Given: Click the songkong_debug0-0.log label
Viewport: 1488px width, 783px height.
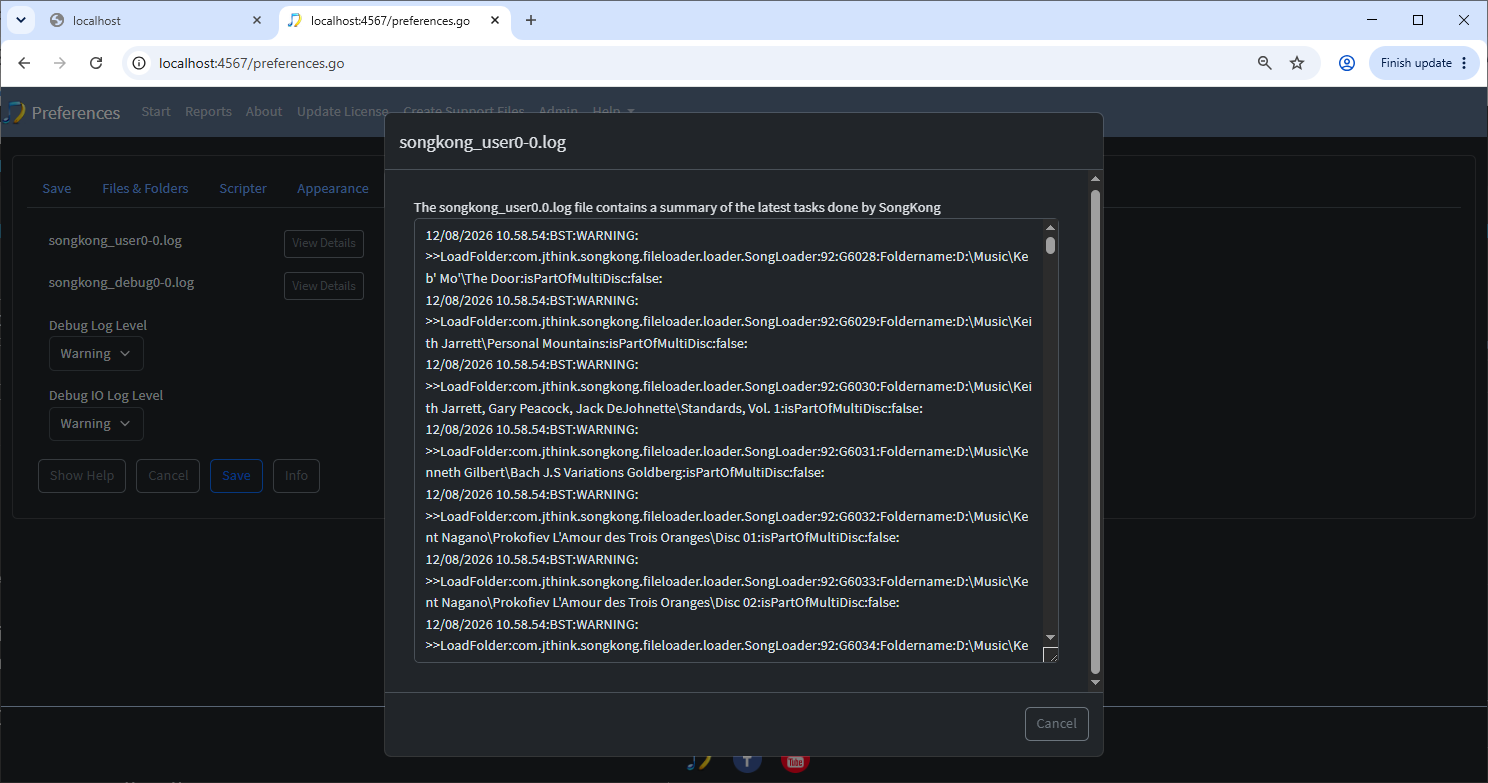Looking at the screenshot, I should click(122, 283).
